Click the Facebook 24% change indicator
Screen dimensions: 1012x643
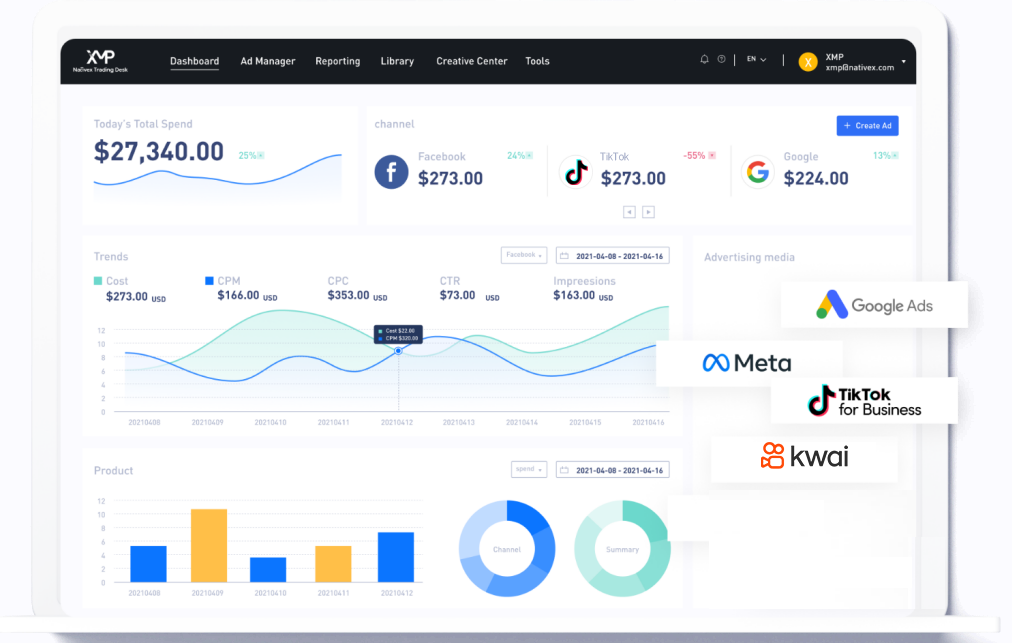[x=520, y=156]
